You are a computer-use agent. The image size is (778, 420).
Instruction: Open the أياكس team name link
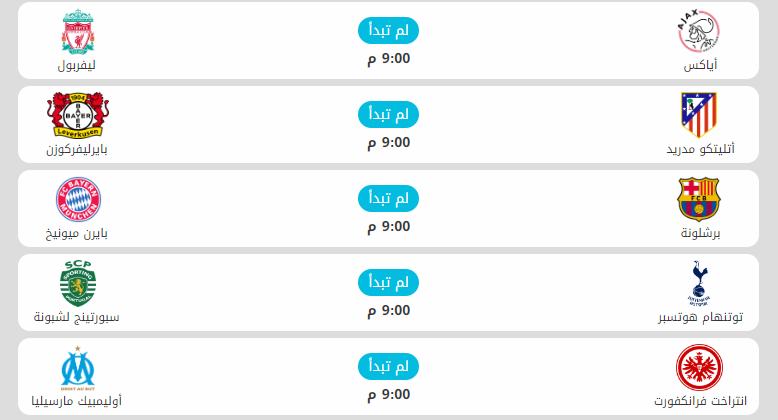click(x=700, y=66)
